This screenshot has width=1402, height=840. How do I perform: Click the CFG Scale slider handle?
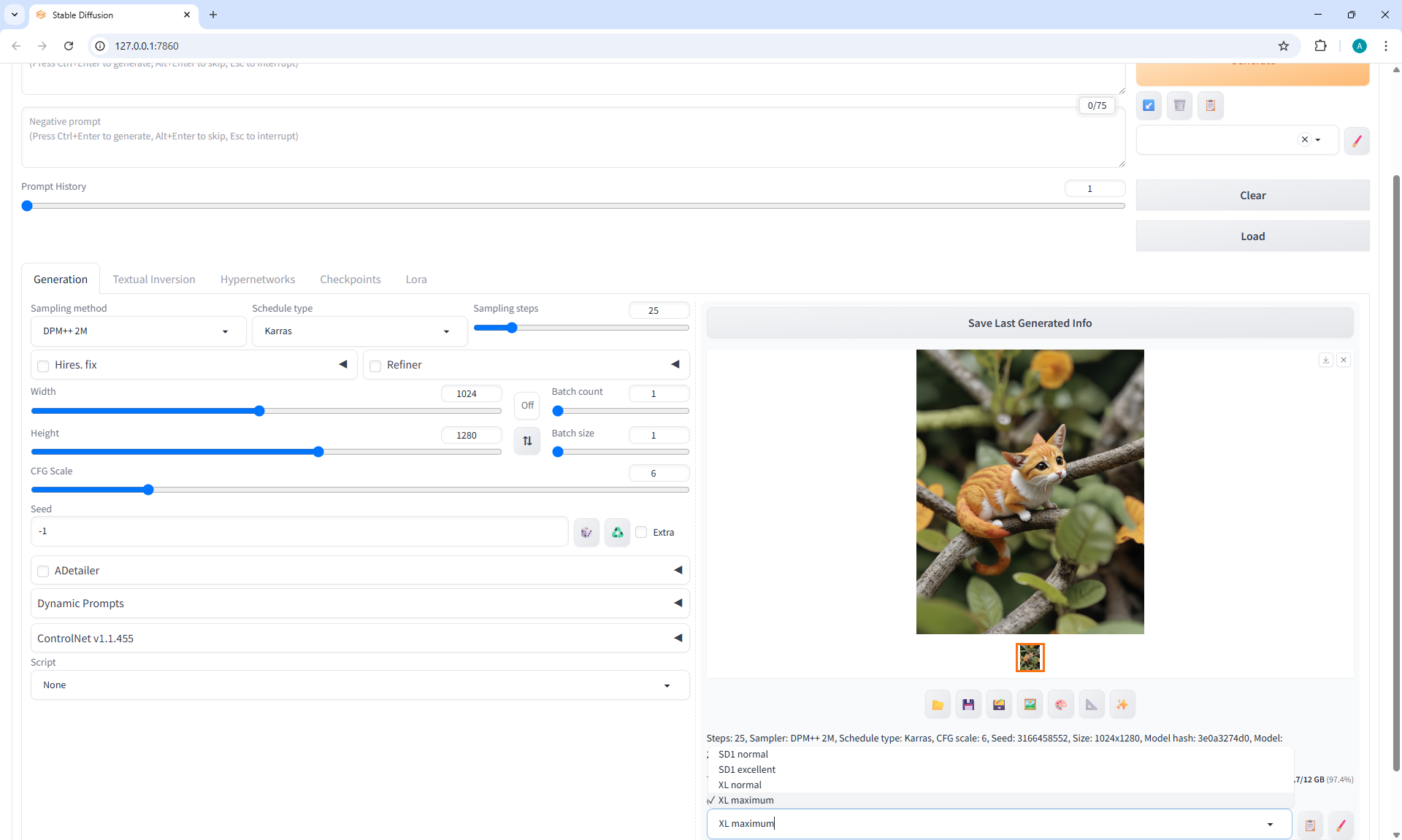point(148,490)
